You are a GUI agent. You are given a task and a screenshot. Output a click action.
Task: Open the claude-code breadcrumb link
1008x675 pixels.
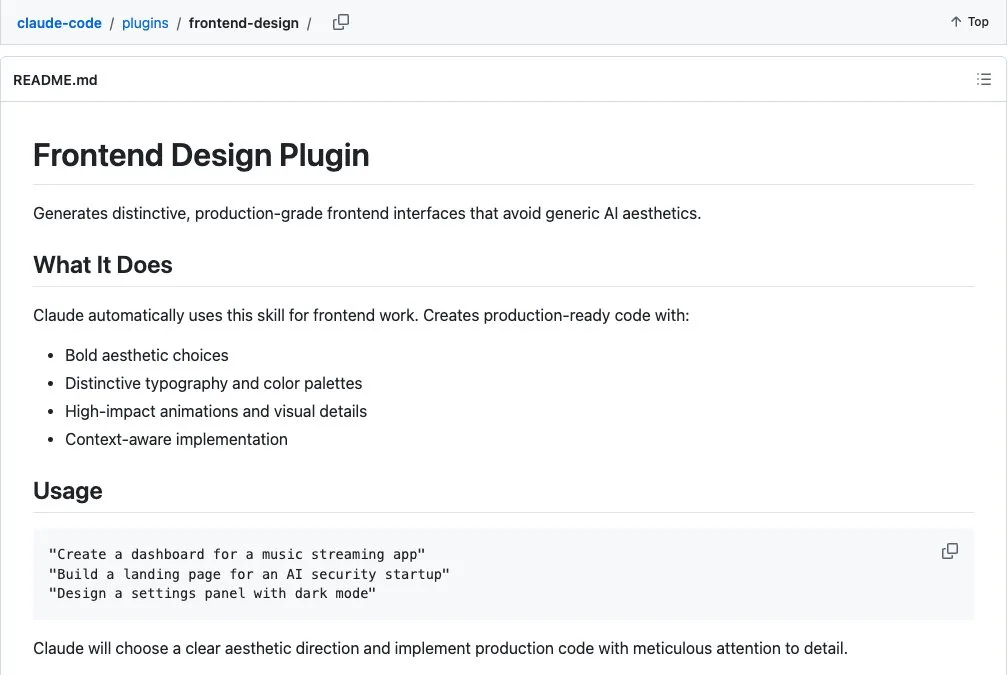[x=59, y=23]
